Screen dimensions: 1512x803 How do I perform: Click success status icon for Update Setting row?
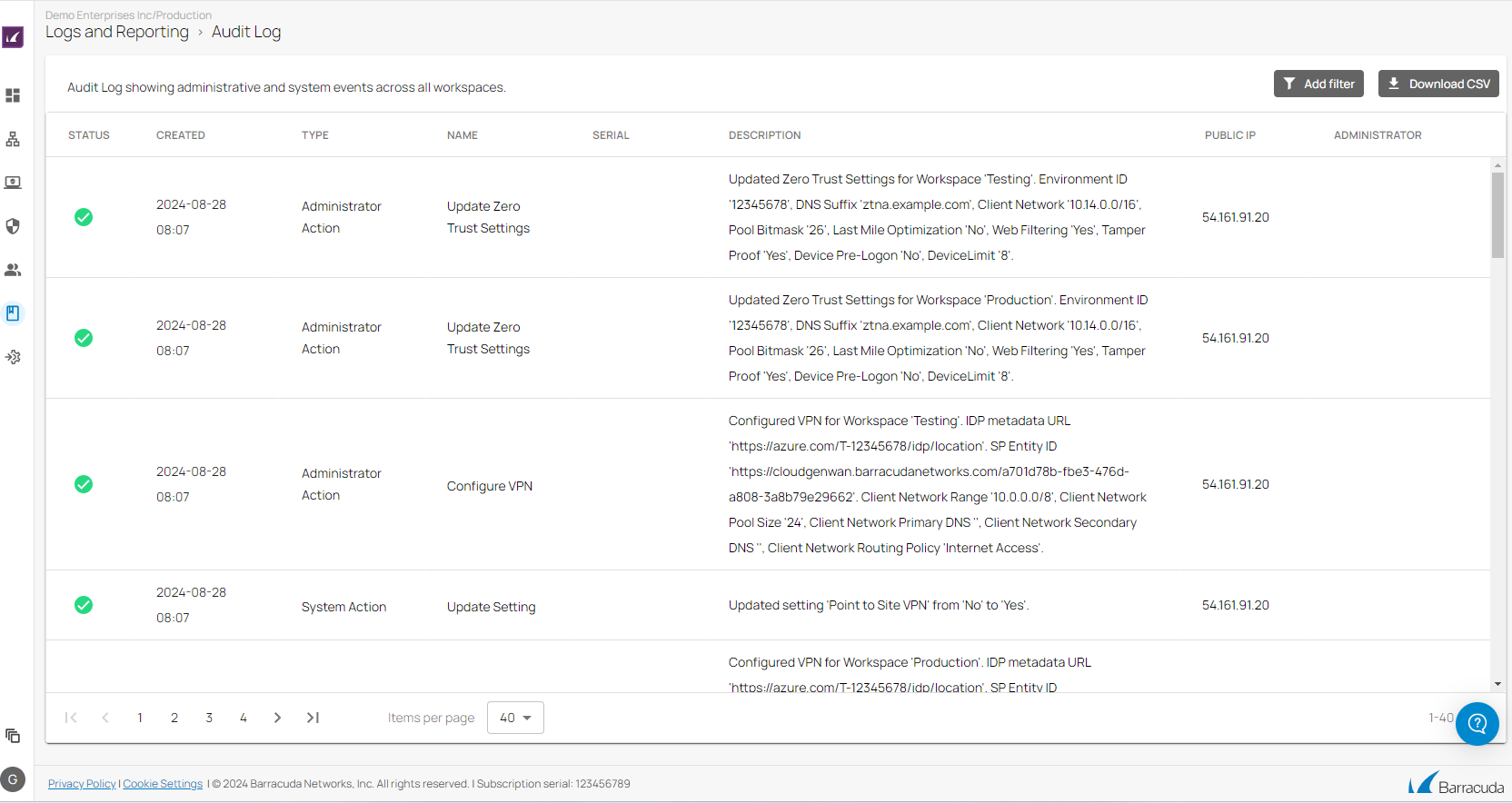pos(84,605)
